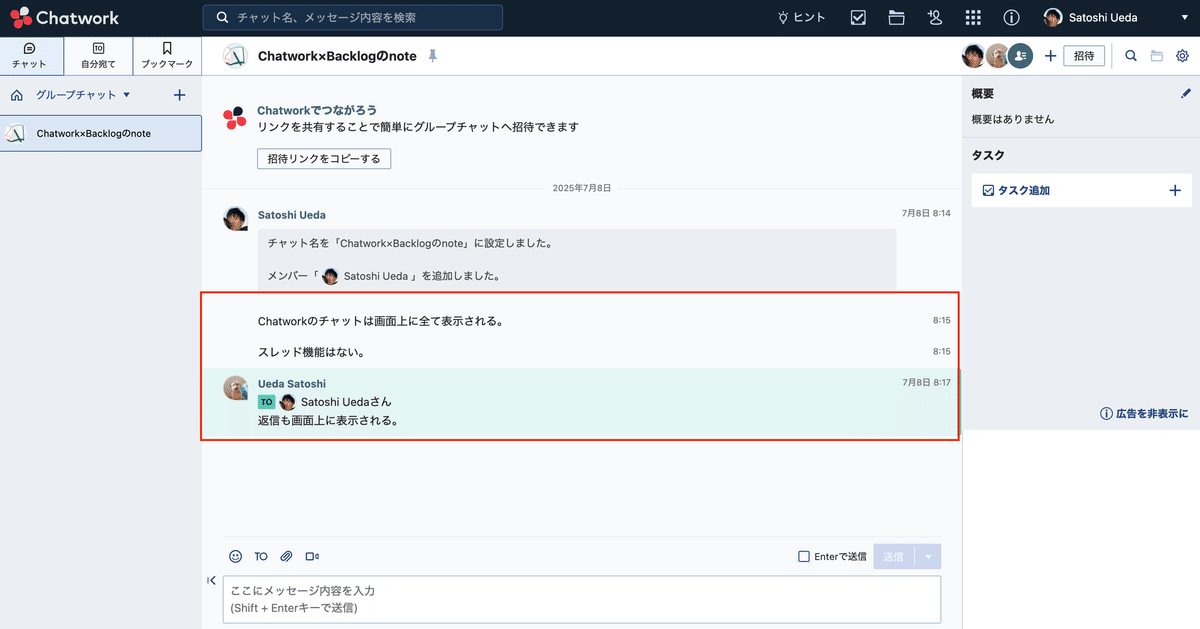
Task: Switch to the ブックマーク tab
Action: tap(166, 55)
